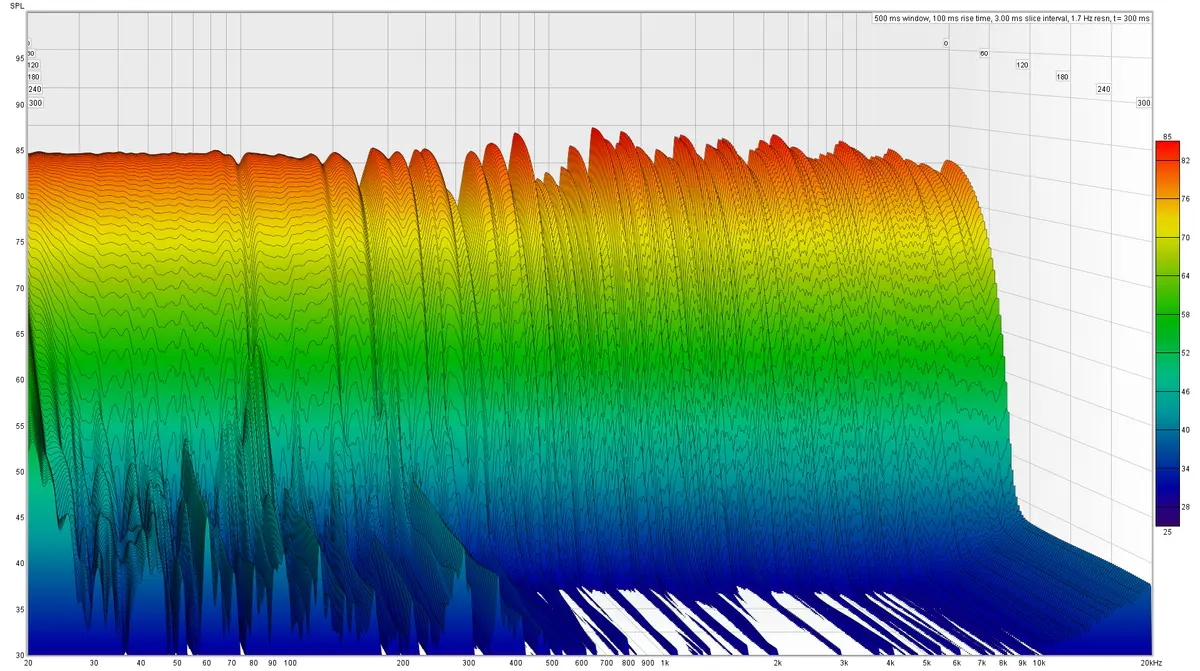The width and height of the screenshot is (1200, 671).
Task: Click "82" on the color legend
Action: point(1186,160)
